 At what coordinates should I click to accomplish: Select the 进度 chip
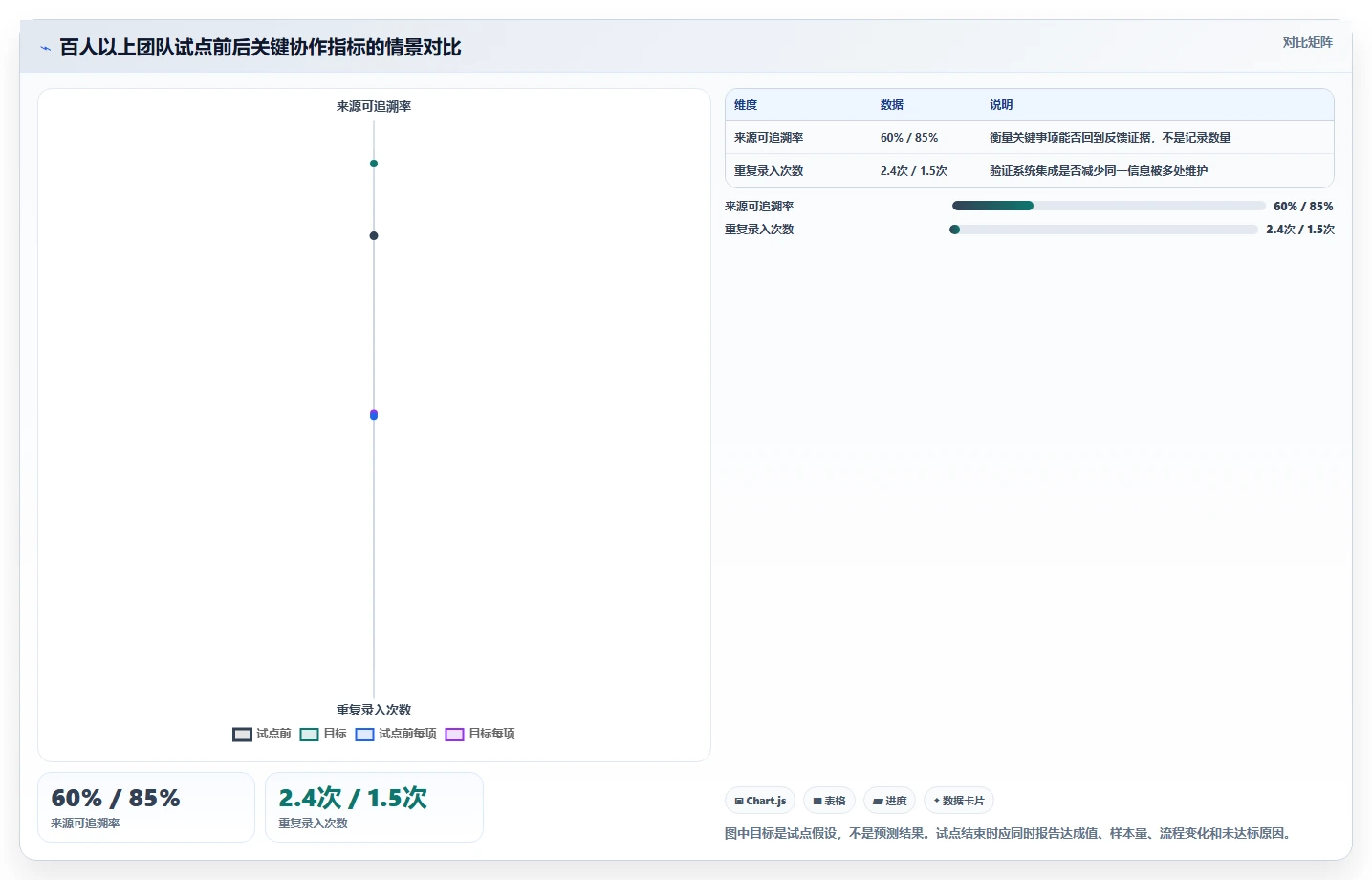pos(890,801)
